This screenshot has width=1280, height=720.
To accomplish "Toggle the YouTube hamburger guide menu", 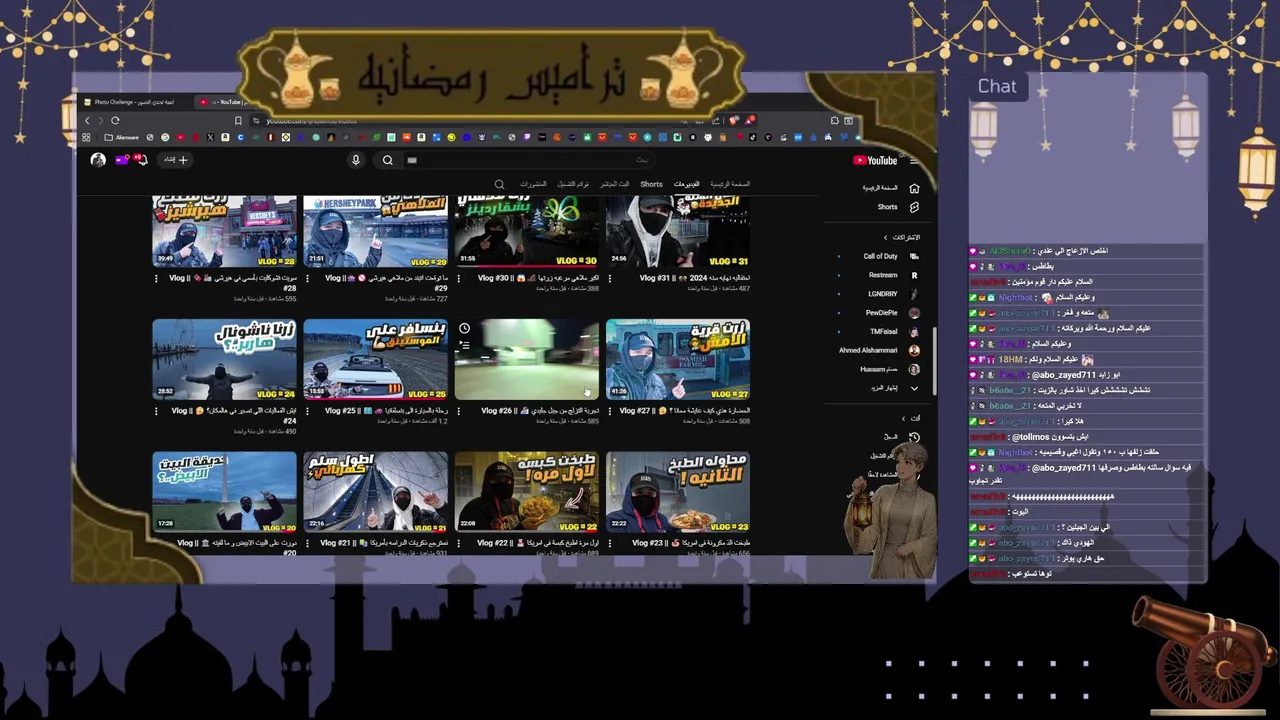I will [x=913, y=160].
